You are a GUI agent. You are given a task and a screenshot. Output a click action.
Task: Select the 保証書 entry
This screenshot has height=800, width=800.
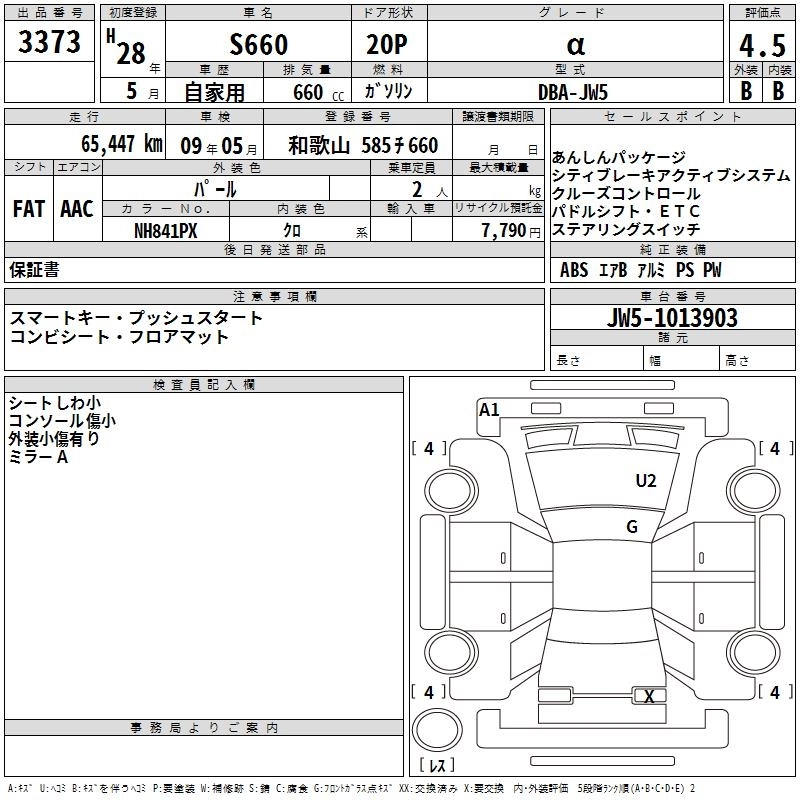tap(34, 270)
